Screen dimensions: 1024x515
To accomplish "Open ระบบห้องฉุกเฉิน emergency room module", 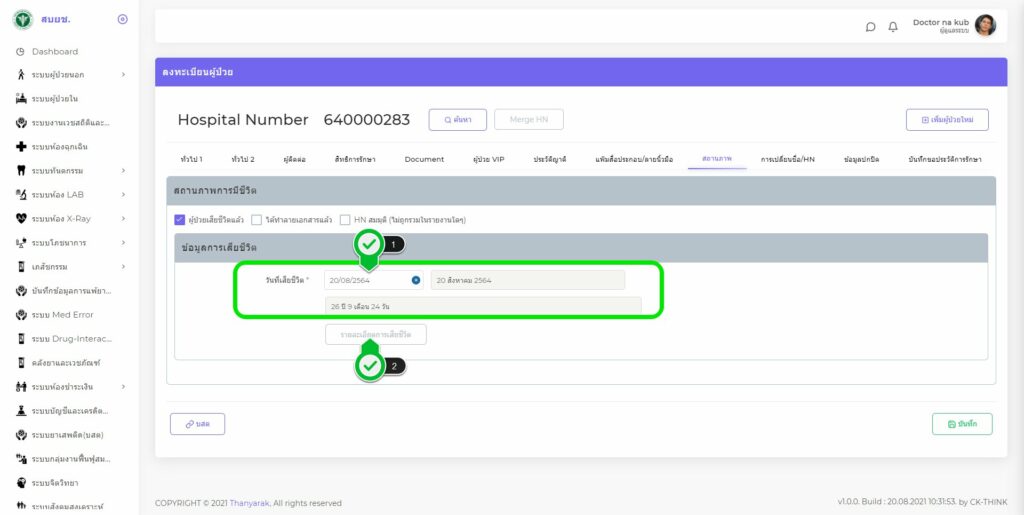I will 66,146.
